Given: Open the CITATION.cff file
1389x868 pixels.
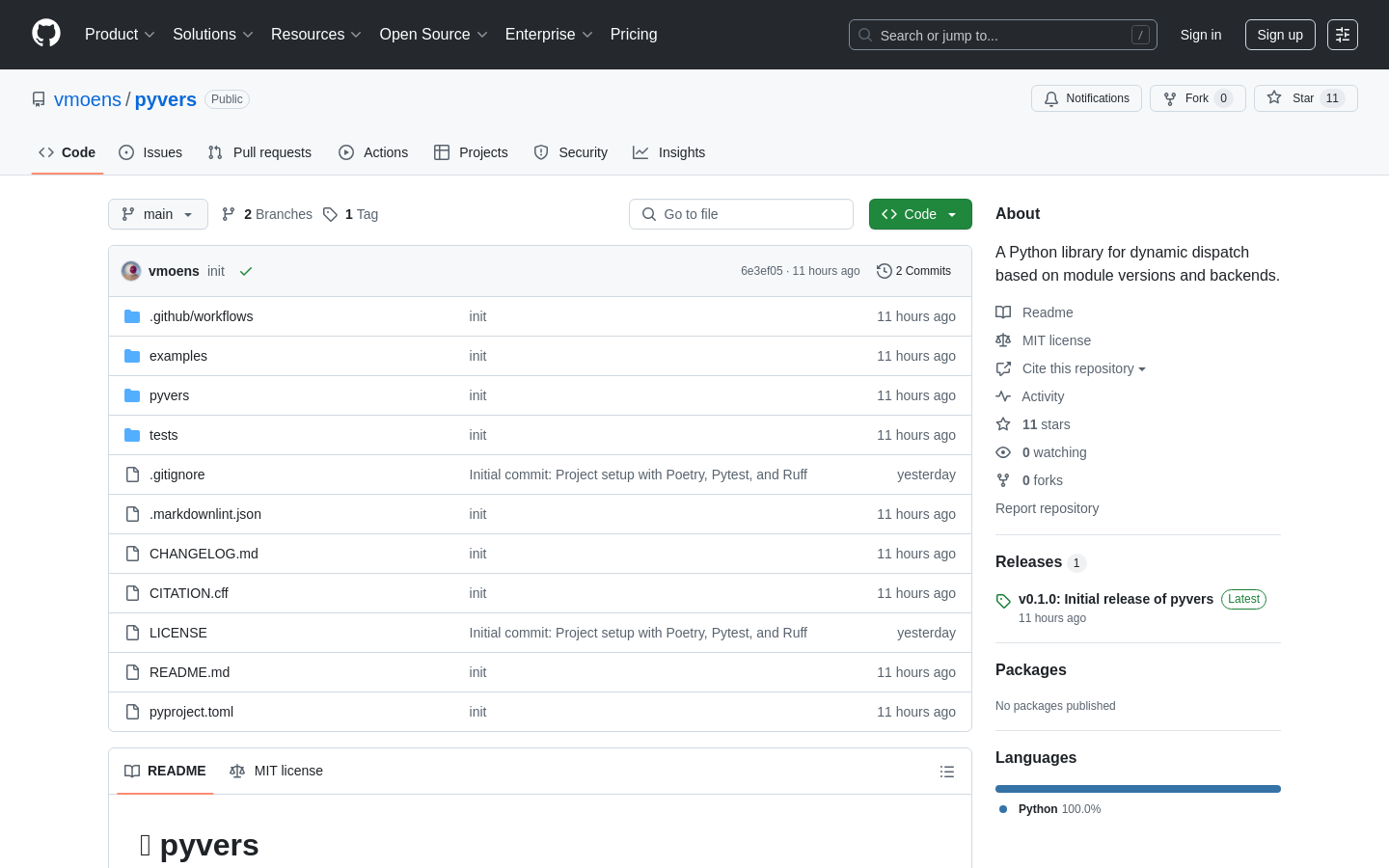Looking at the screenshot, I should tap(189, 593).
